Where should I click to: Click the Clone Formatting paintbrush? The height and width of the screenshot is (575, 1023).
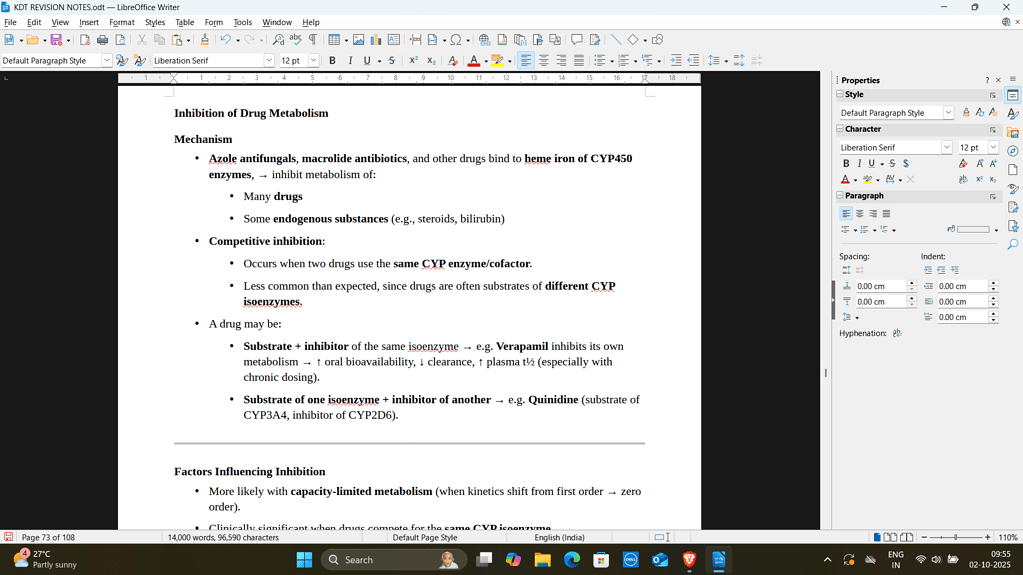click(204, 40)
